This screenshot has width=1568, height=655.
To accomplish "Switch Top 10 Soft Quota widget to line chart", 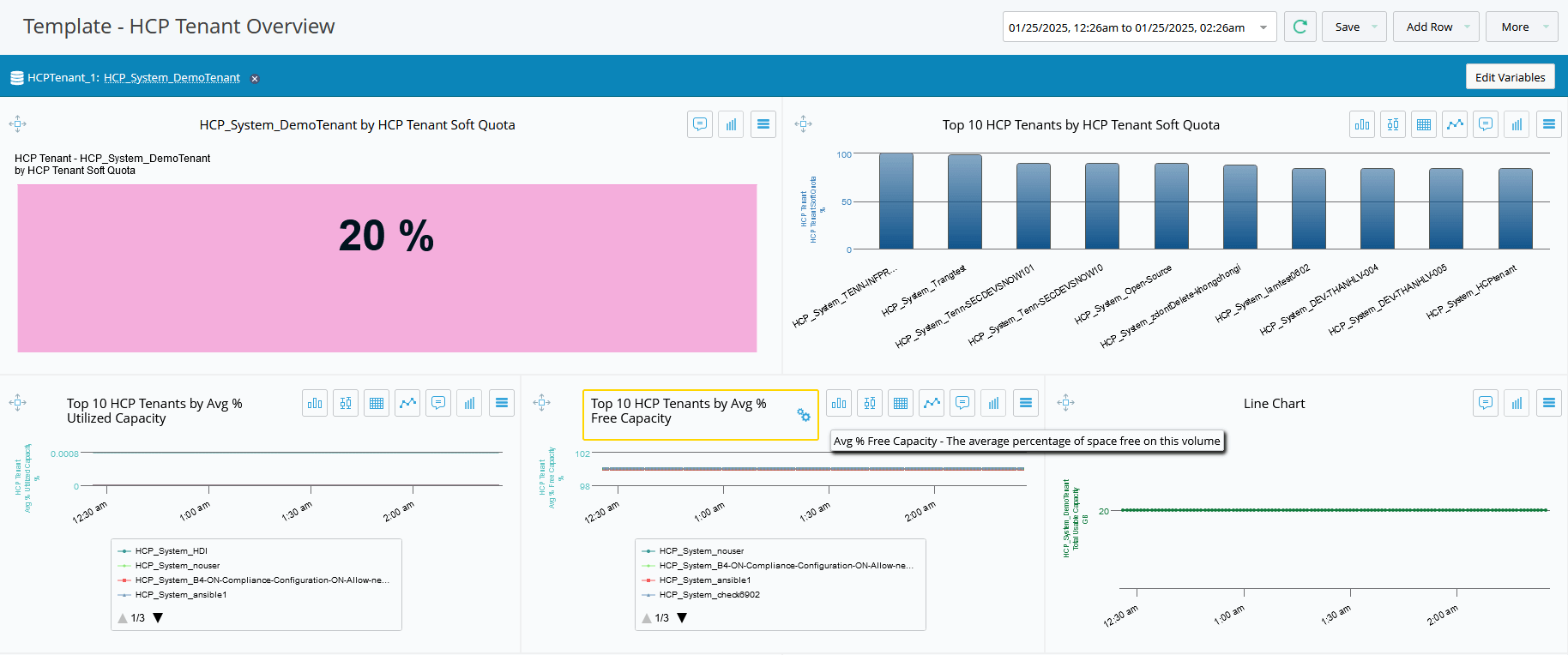I will pos(1455,124).
